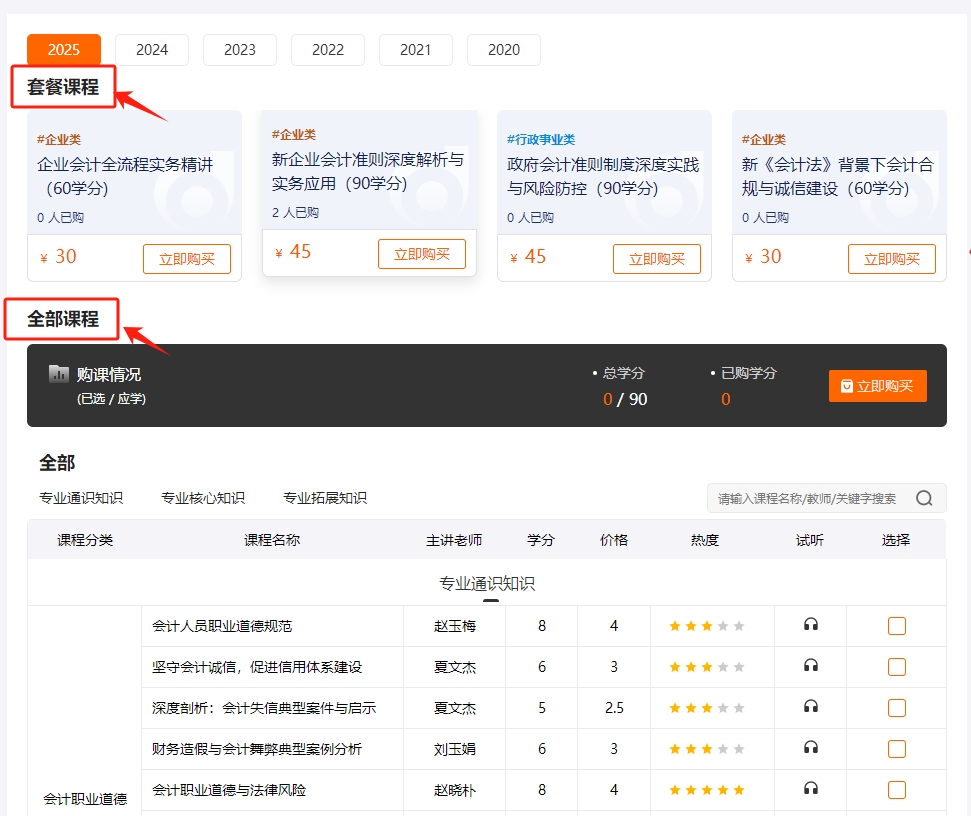The image size is (971, 816).
Task: Click the search magnifier icon
Action: (922, 497)
